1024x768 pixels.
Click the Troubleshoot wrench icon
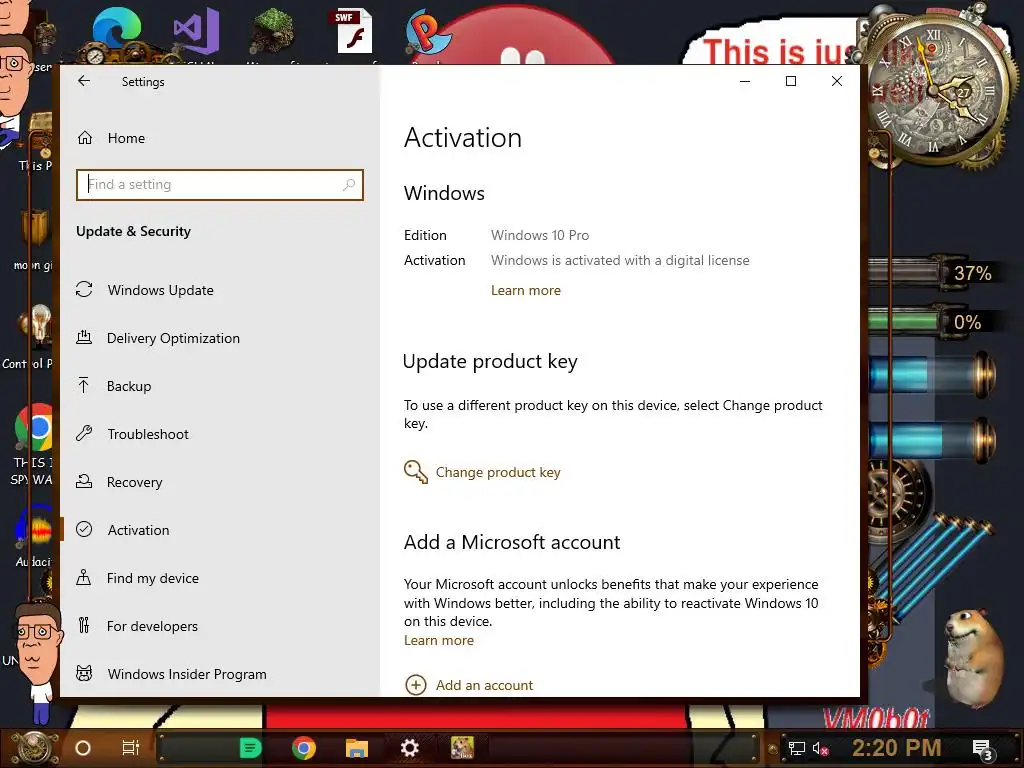[84, 433]
